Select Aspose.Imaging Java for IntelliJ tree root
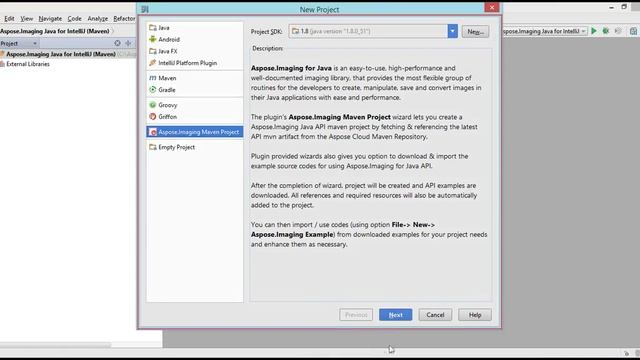 pos(61,54)
